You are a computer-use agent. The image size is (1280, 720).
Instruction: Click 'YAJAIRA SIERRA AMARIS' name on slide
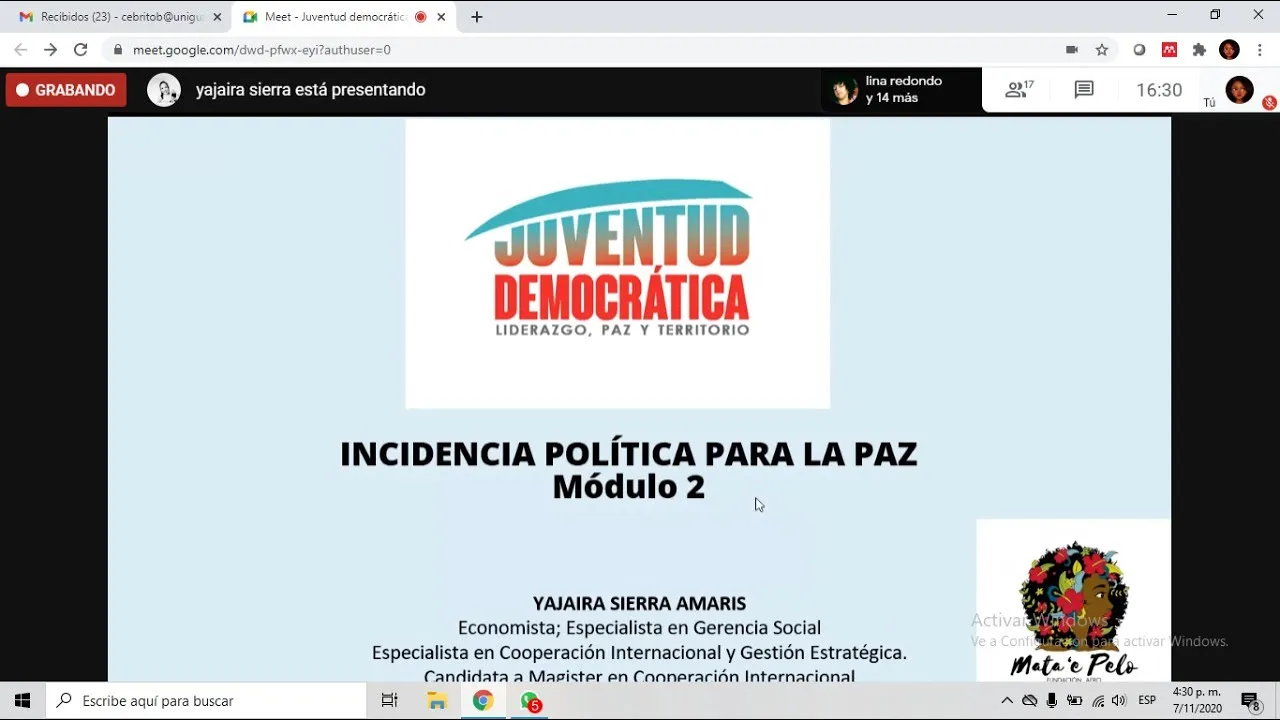click(639, 604)
